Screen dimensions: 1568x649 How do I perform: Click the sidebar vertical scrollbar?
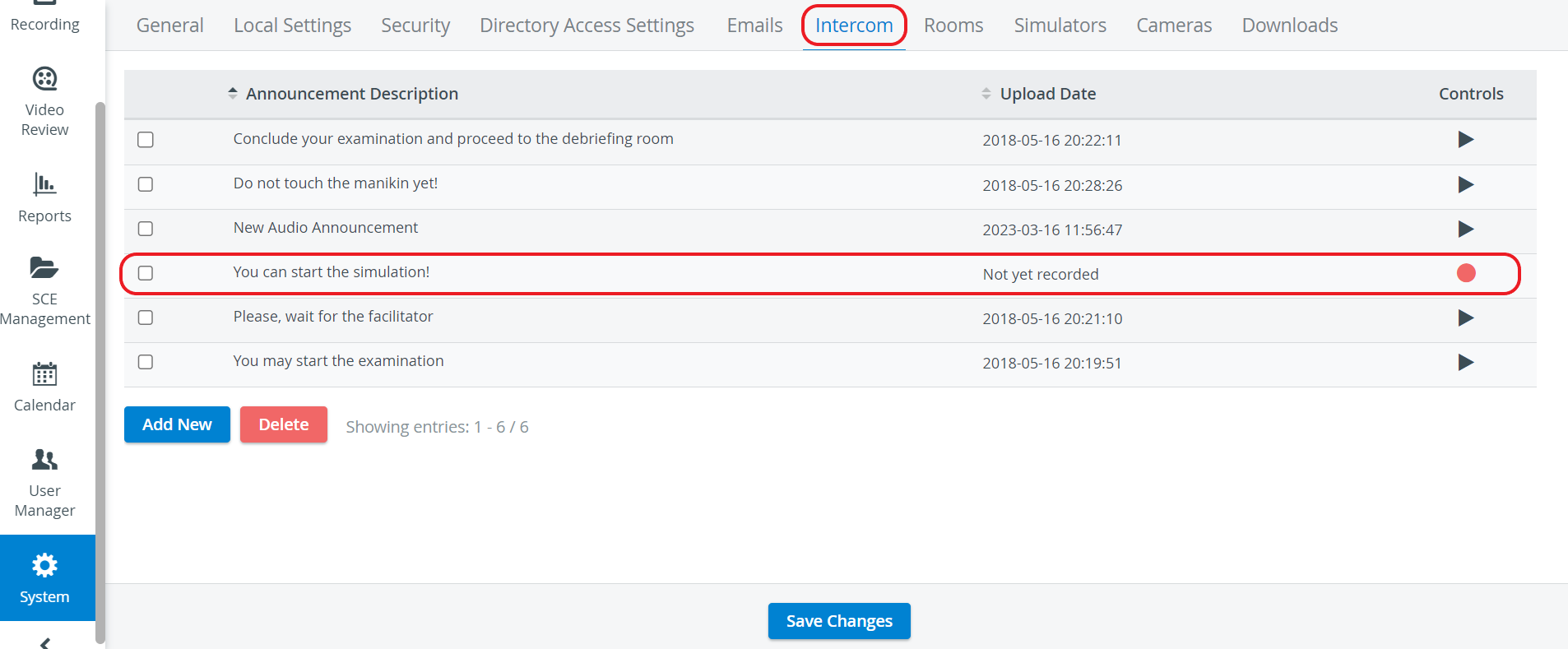[x=100, y=372]
